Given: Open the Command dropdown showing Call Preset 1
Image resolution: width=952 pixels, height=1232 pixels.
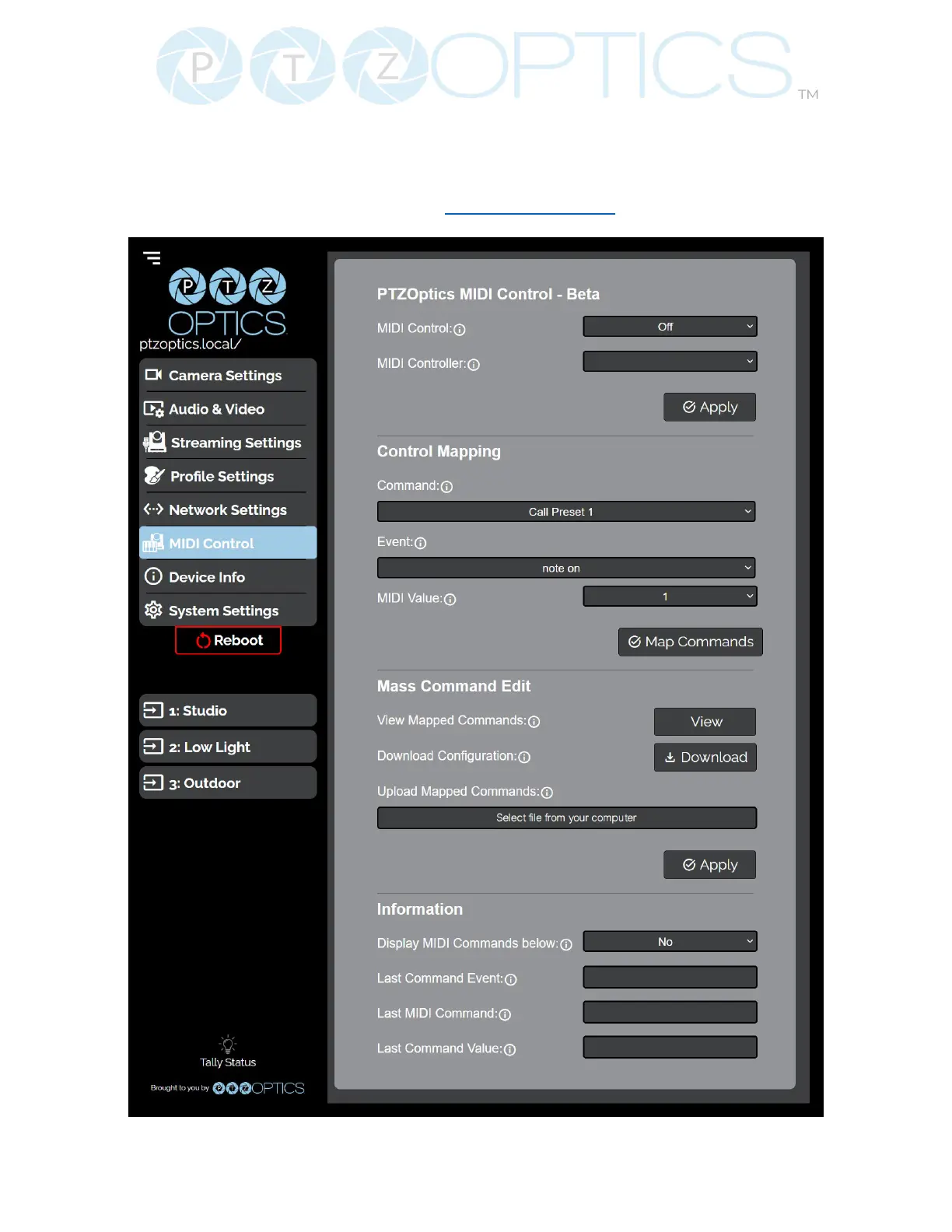Looking at the screenshot, I should click(x=566, y=512).
